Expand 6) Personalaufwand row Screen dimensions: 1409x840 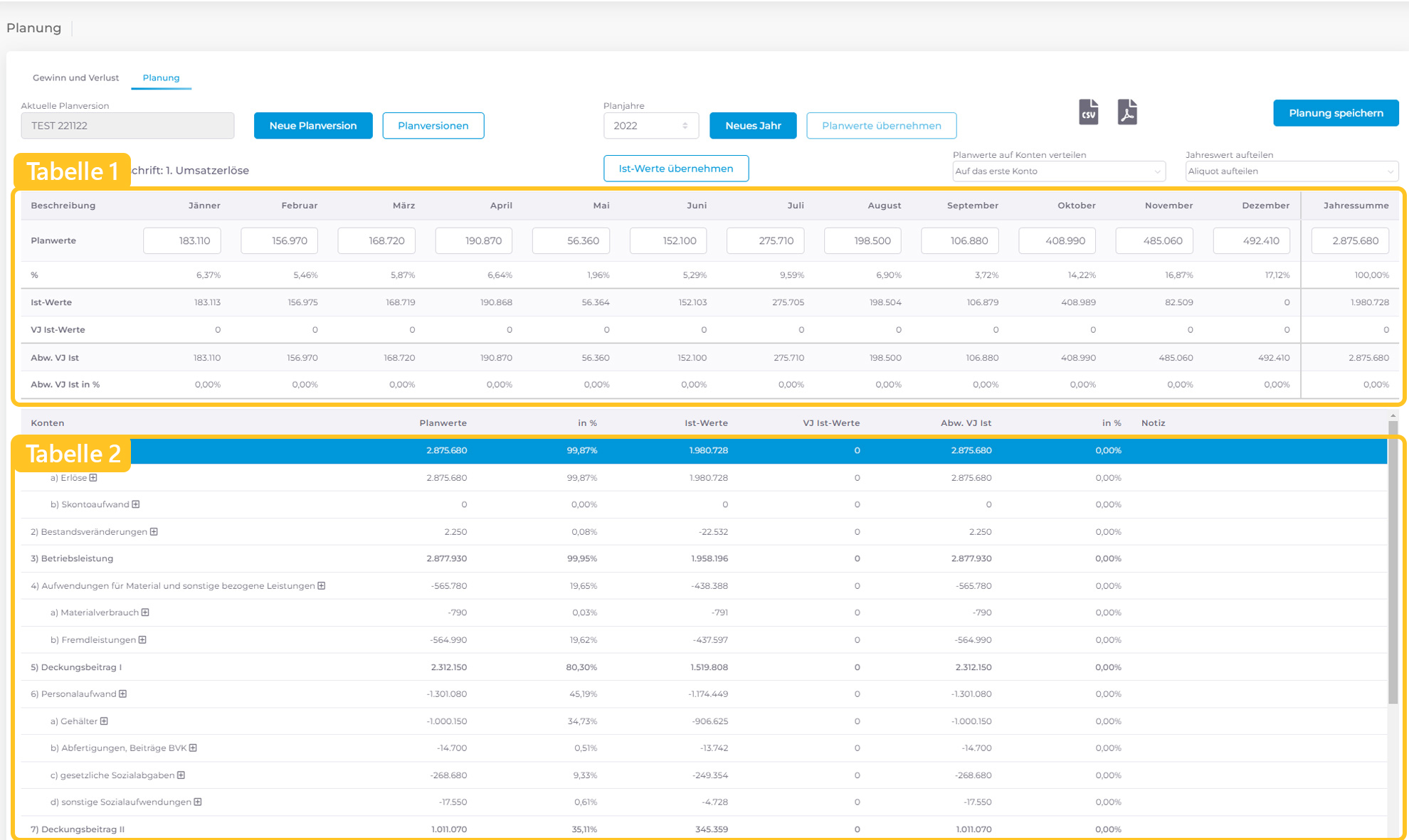pyautogui.click(x=123, y=694)
